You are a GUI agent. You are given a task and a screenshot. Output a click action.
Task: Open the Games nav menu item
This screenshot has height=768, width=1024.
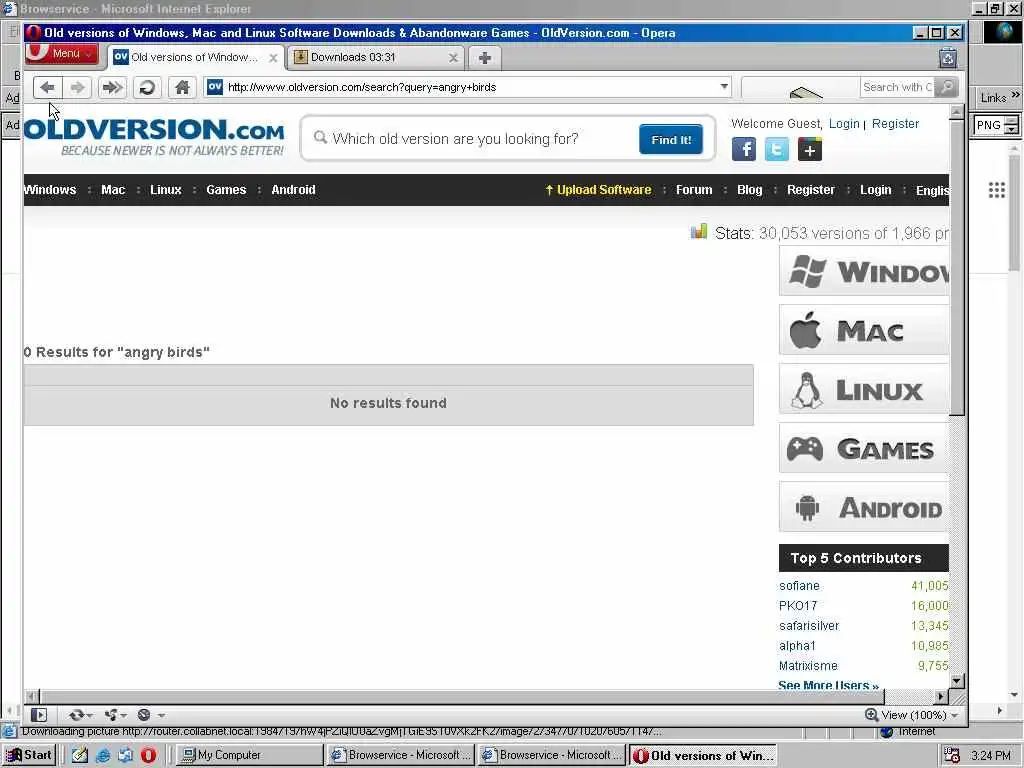coord(226,189)
